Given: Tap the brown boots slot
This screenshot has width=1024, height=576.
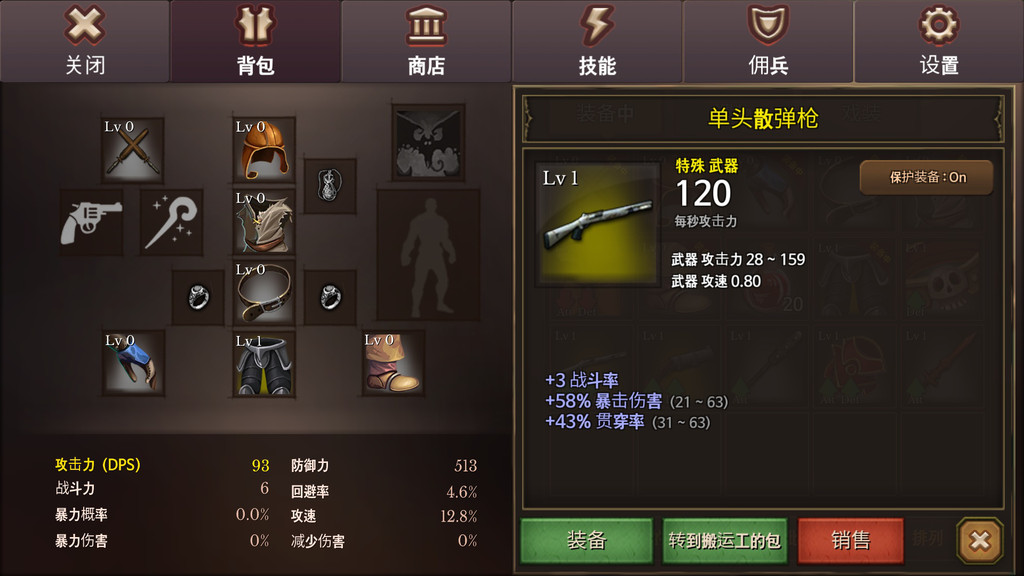Looking at the screenshot, I should coord(393,363).
